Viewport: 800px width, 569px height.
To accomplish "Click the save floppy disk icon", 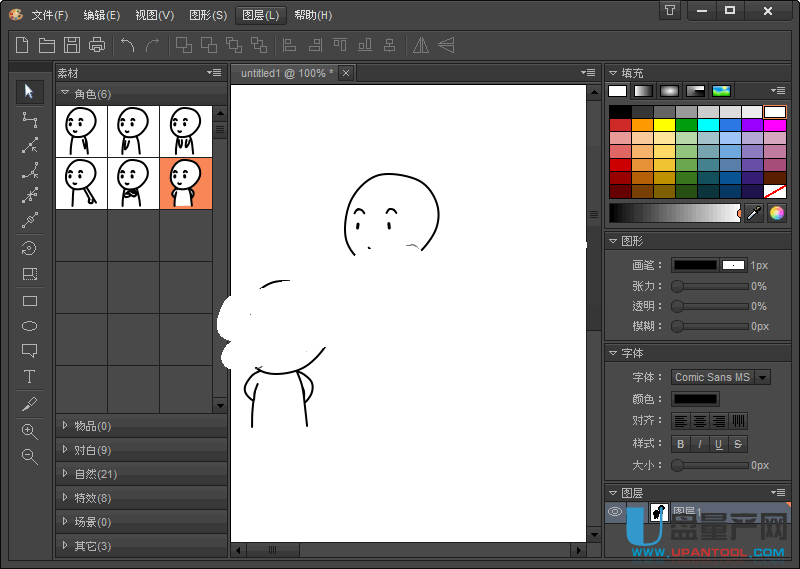I will tap(72, 45).
